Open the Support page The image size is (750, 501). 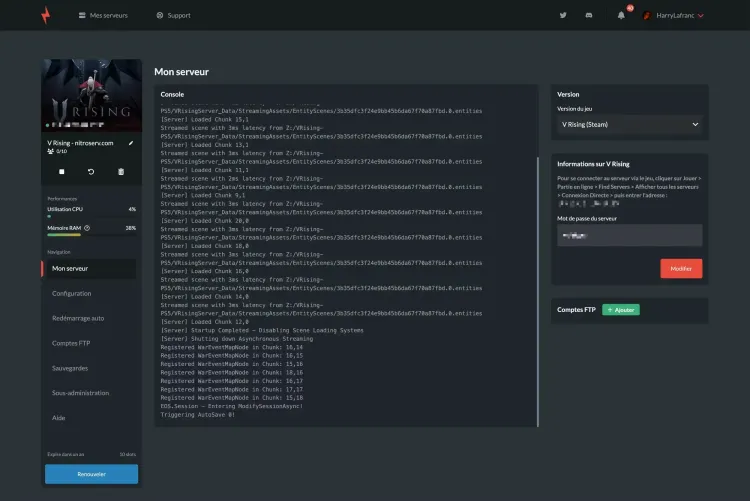(173, 15)
